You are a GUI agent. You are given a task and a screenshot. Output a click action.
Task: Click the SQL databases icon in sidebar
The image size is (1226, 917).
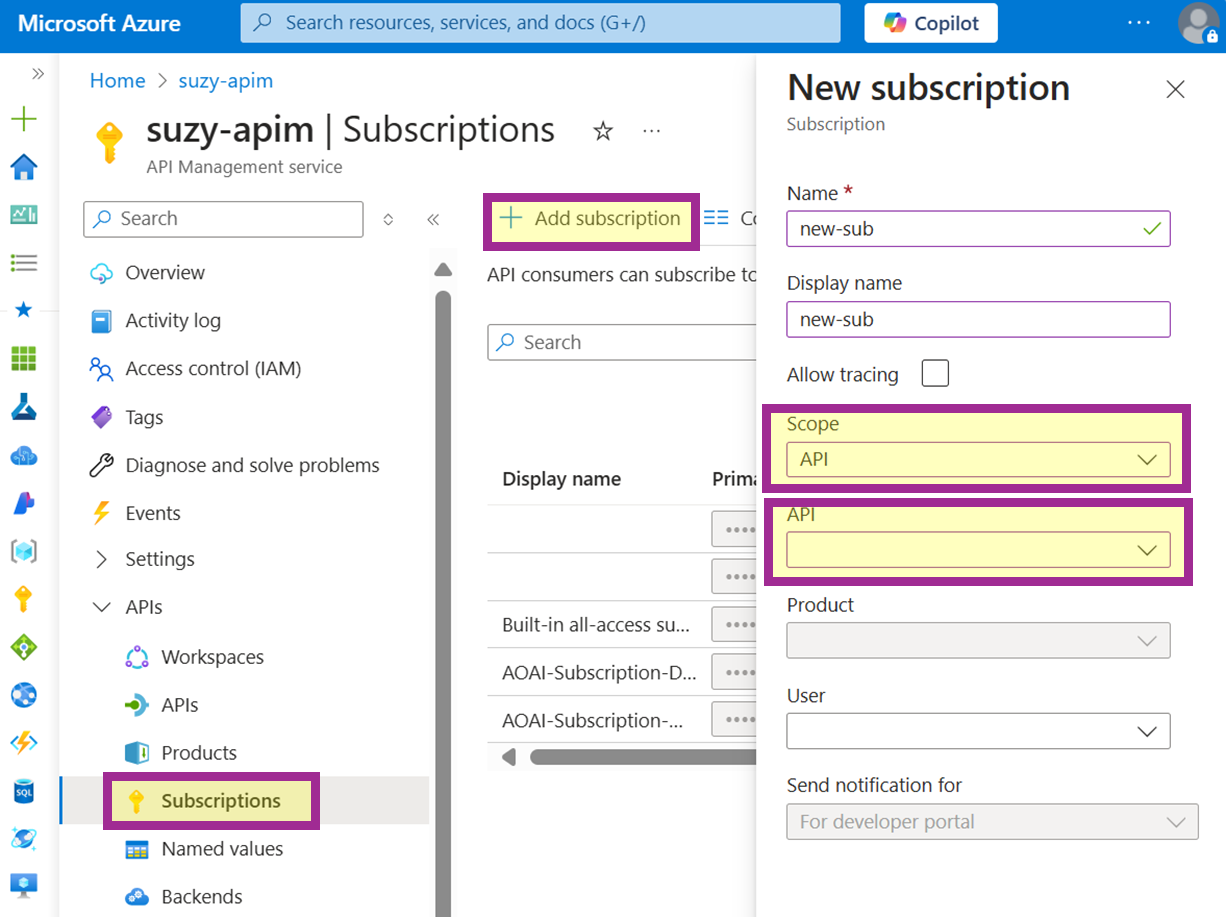point(24,791)
